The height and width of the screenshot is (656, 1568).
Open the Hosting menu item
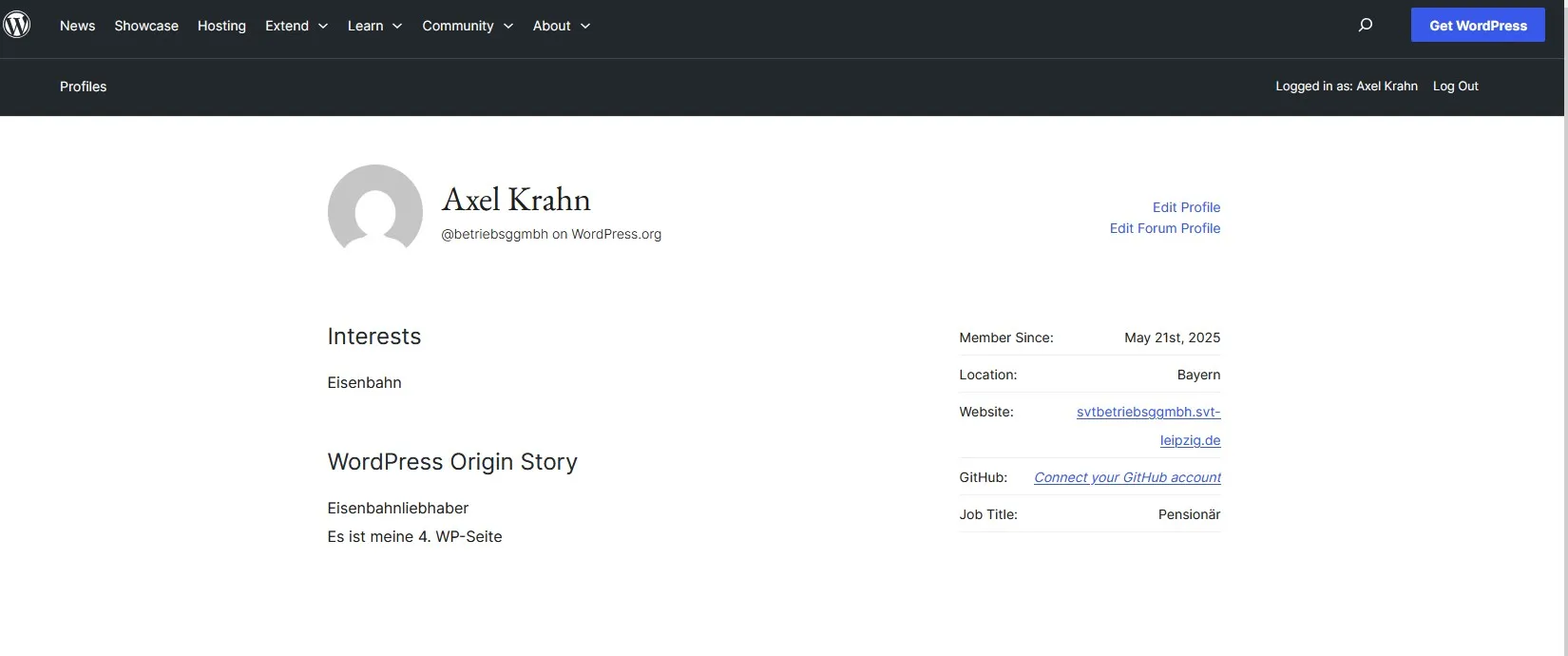(221, 26)
